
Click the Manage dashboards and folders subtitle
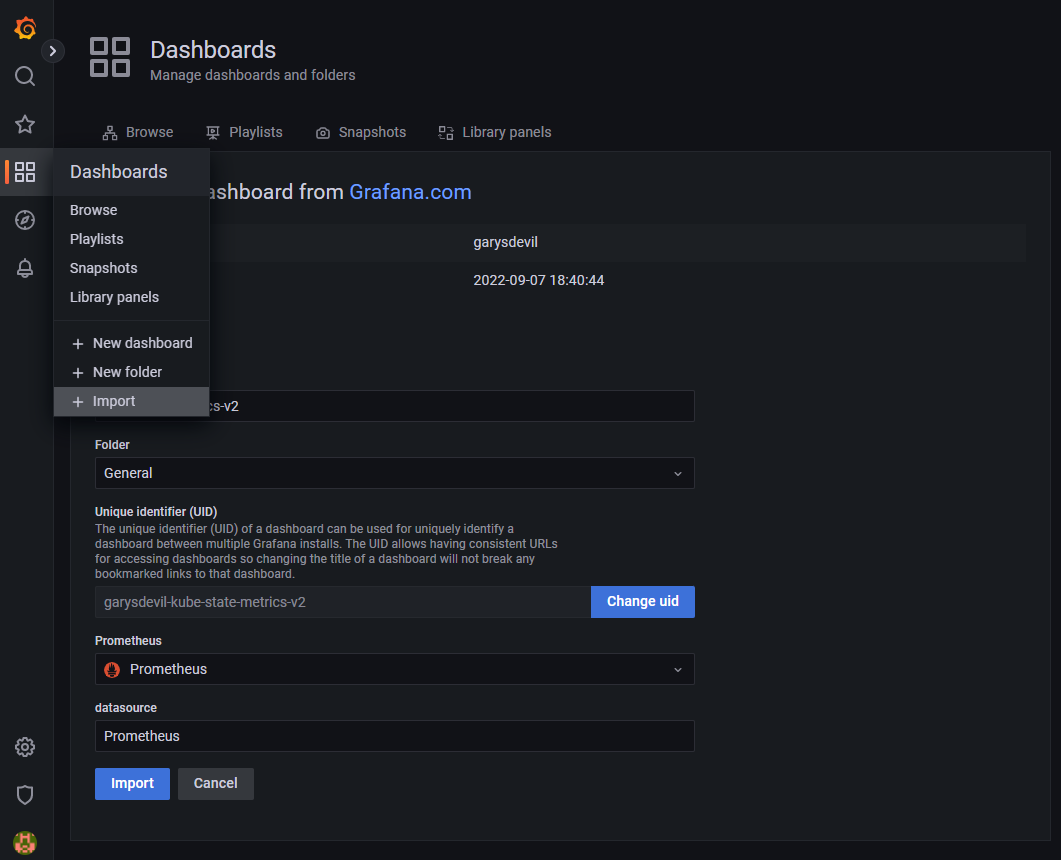[252, 75]
